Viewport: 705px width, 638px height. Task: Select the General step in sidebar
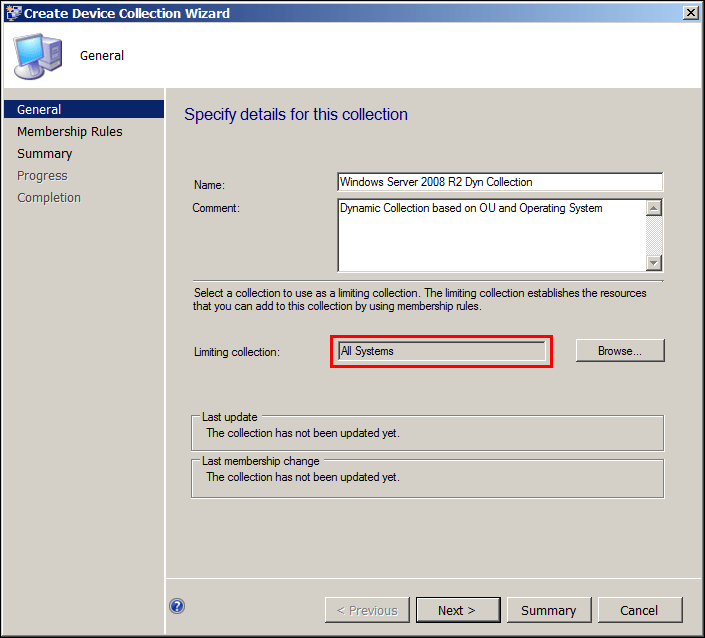click(40, 110)
